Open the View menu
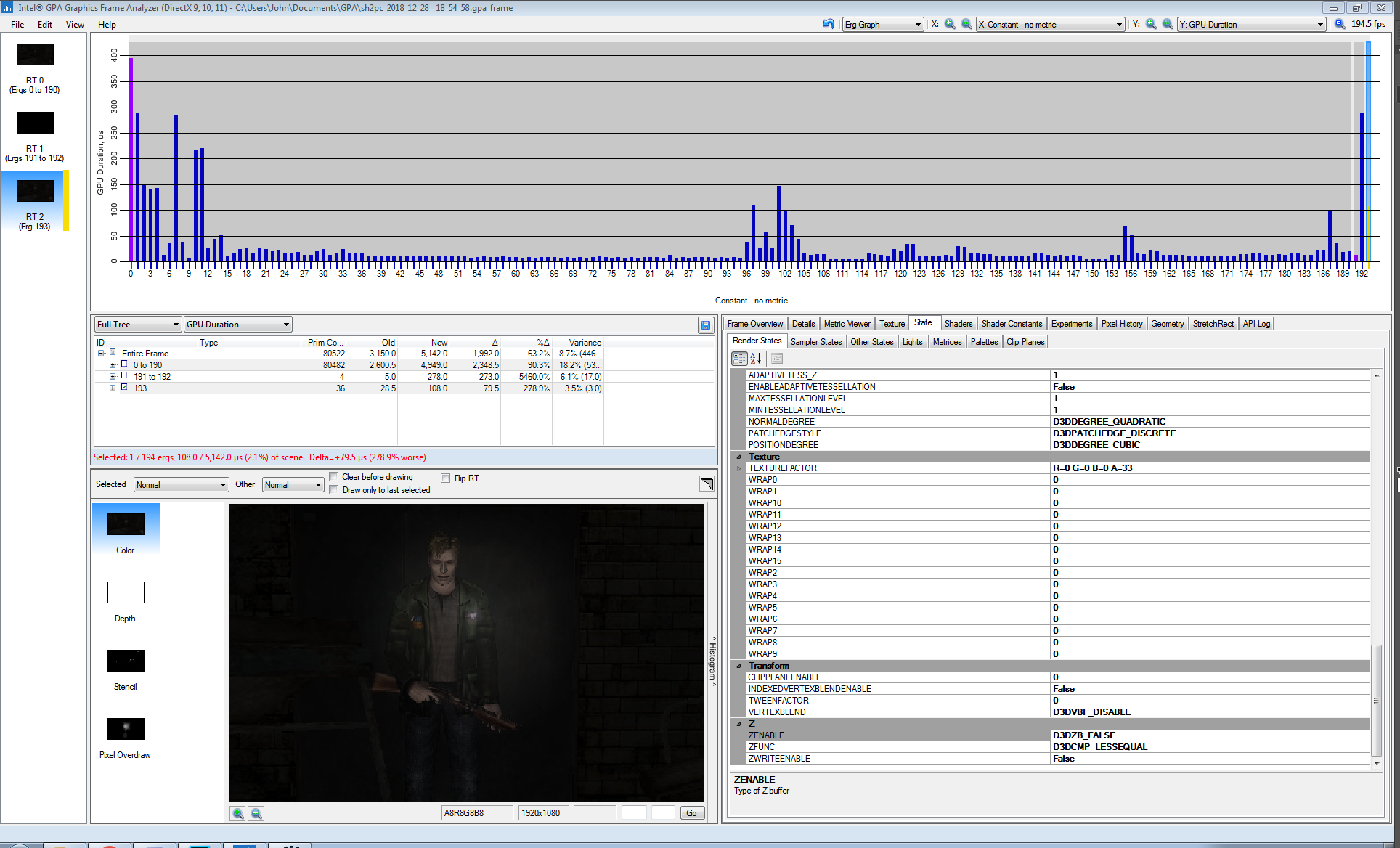This screenshot has width=1400, height=848. tap(75, 24)
